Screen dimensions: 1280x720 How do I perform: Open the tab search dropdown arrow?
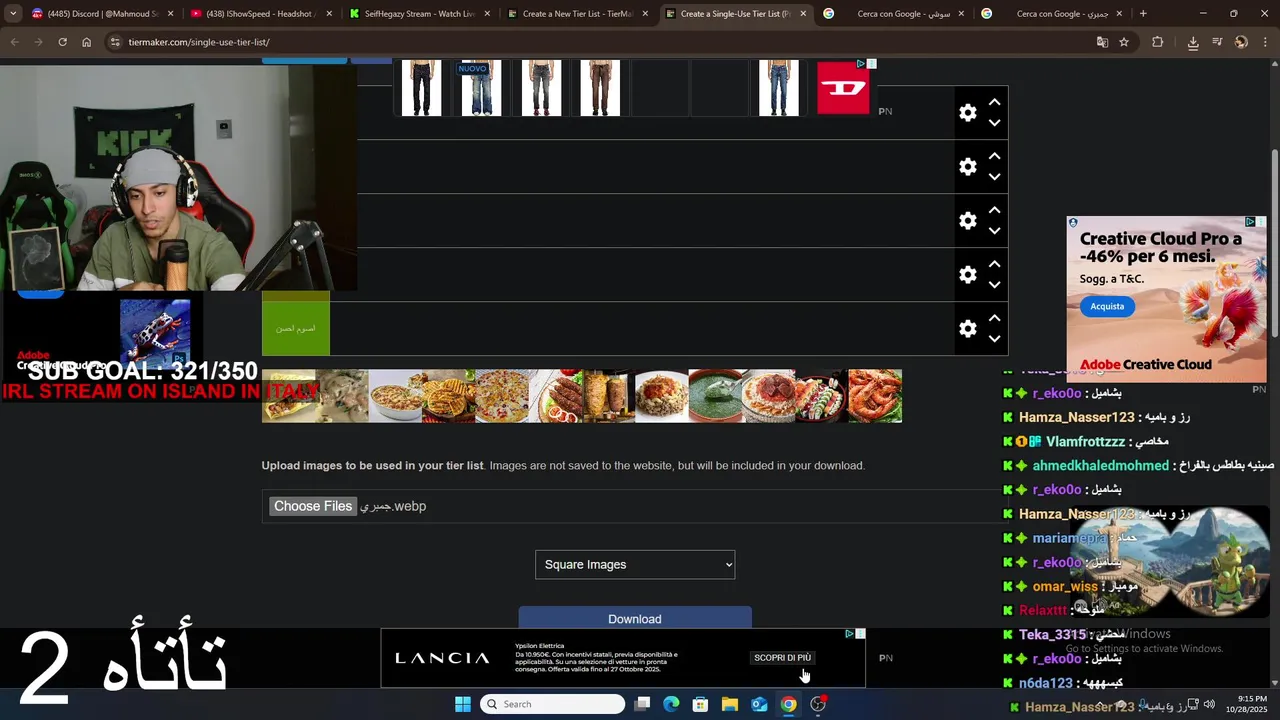click(x=13, y=14)
